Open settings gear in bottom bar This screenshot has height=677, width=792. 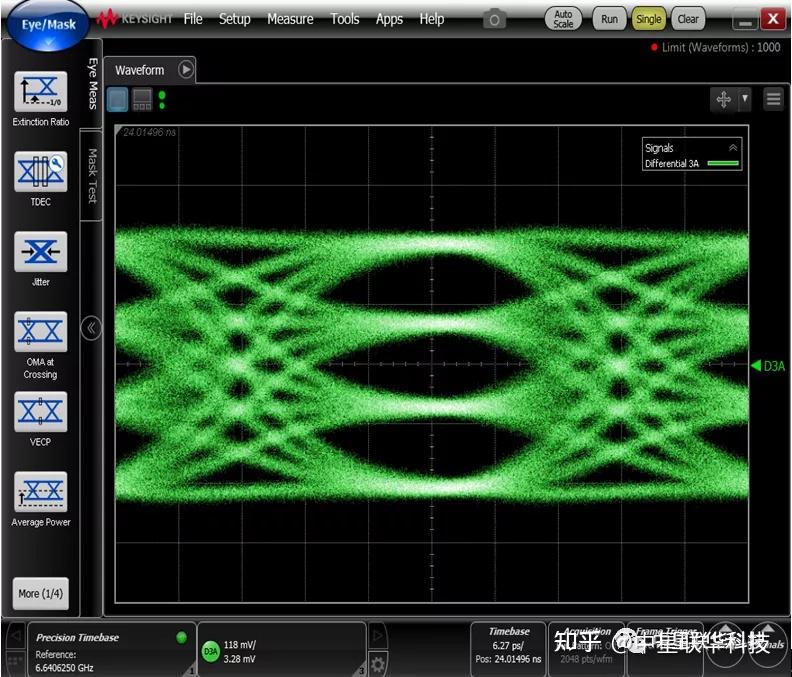[378, 663]
